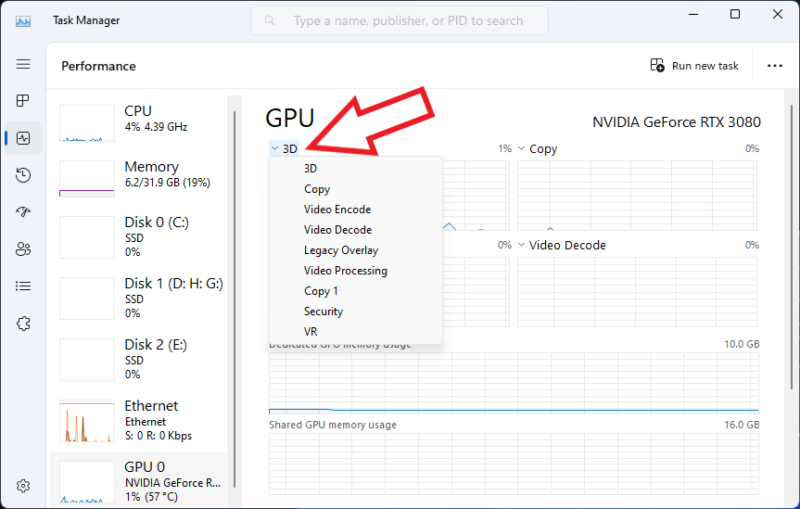Screen dimensions: 800x509
Task: Click the 10.0 GB dedicated memory value
Action: tap(742, 344)
